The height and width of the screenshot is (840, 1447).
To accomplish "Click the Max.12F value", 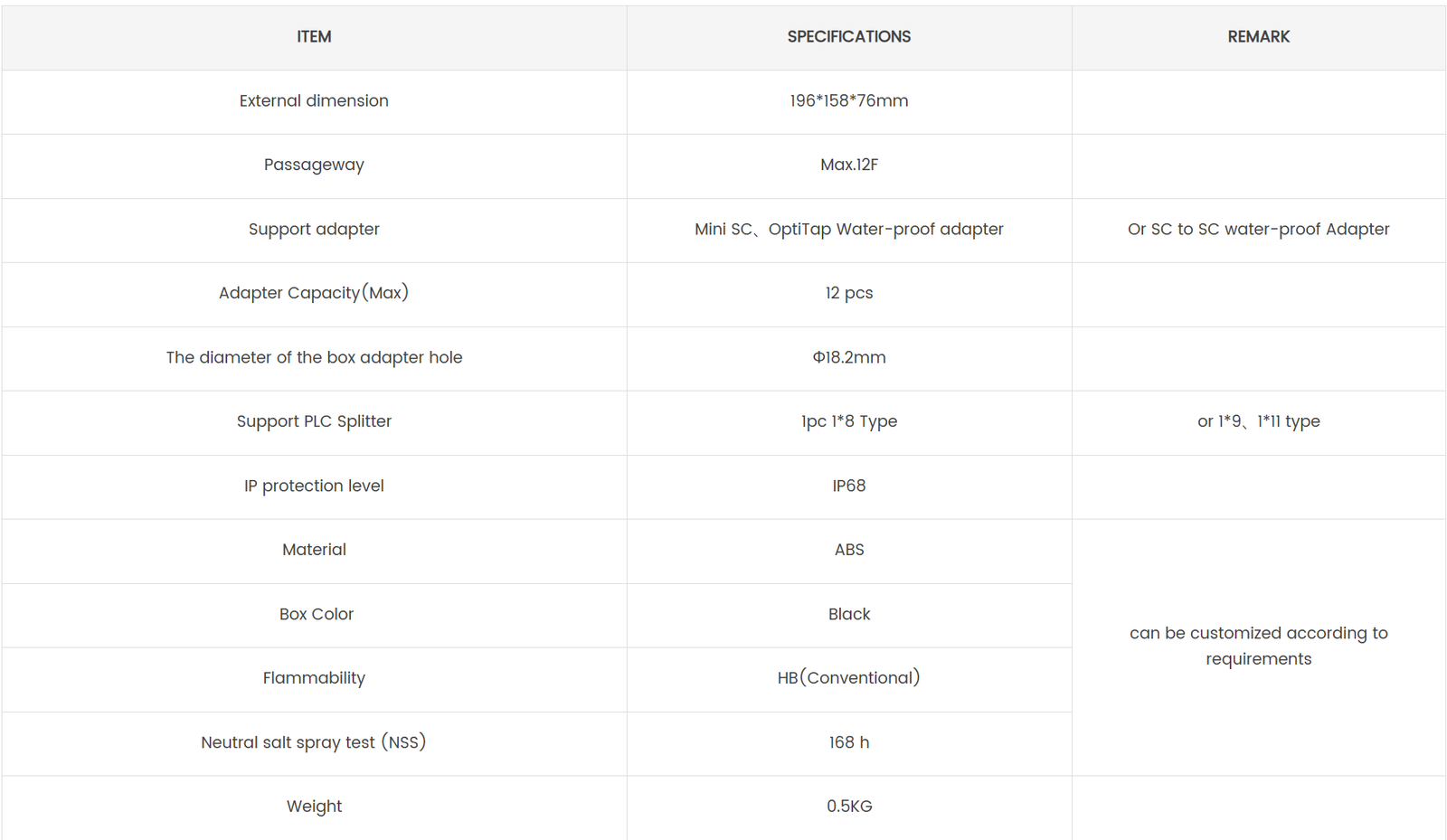I will pyautogui.click(x=848, y=165).
